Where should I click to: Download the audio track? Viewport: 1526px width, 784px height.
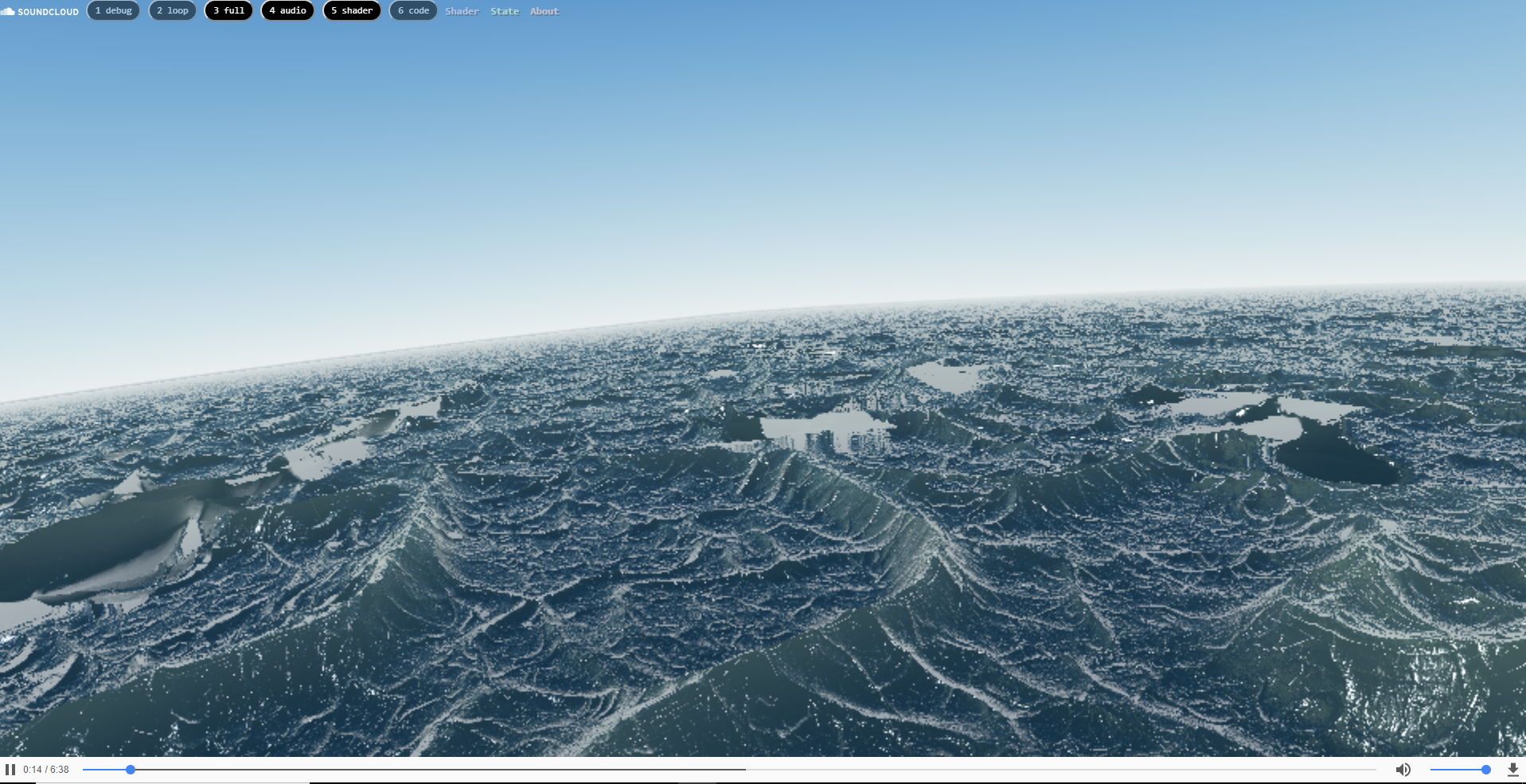click(x=1513, y=770)
